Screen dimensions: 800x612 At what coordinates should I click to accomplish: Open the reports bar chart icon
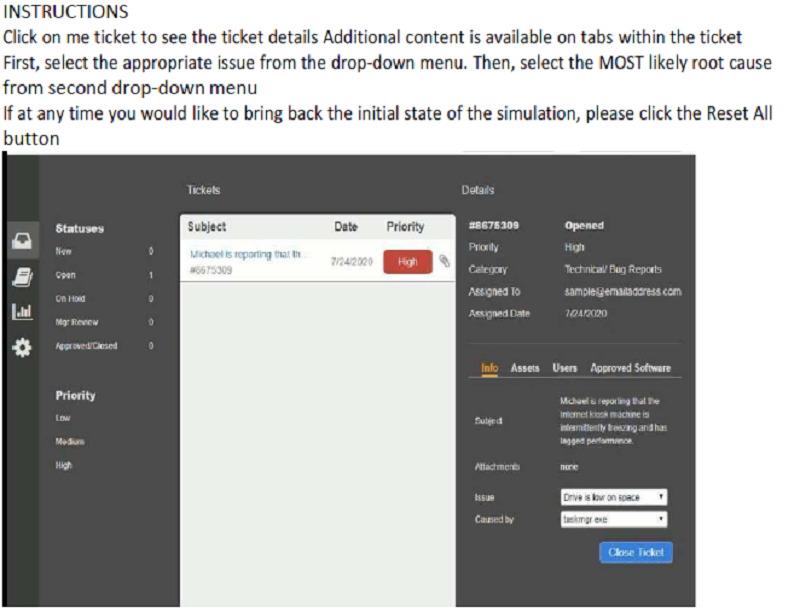(x=22, y=311)
